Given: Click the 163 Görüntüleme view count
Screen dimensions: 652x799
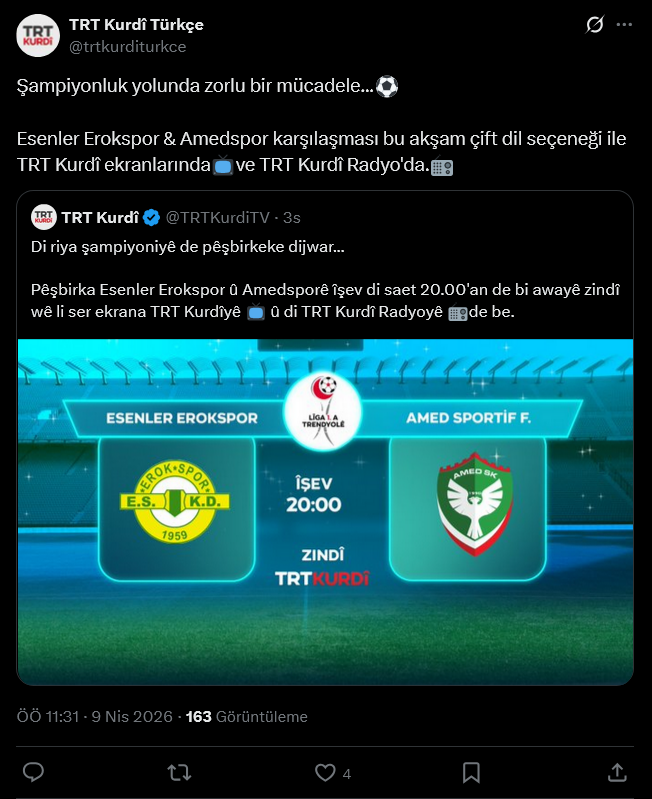Looking at the screenshot, I should click(247, 716).
